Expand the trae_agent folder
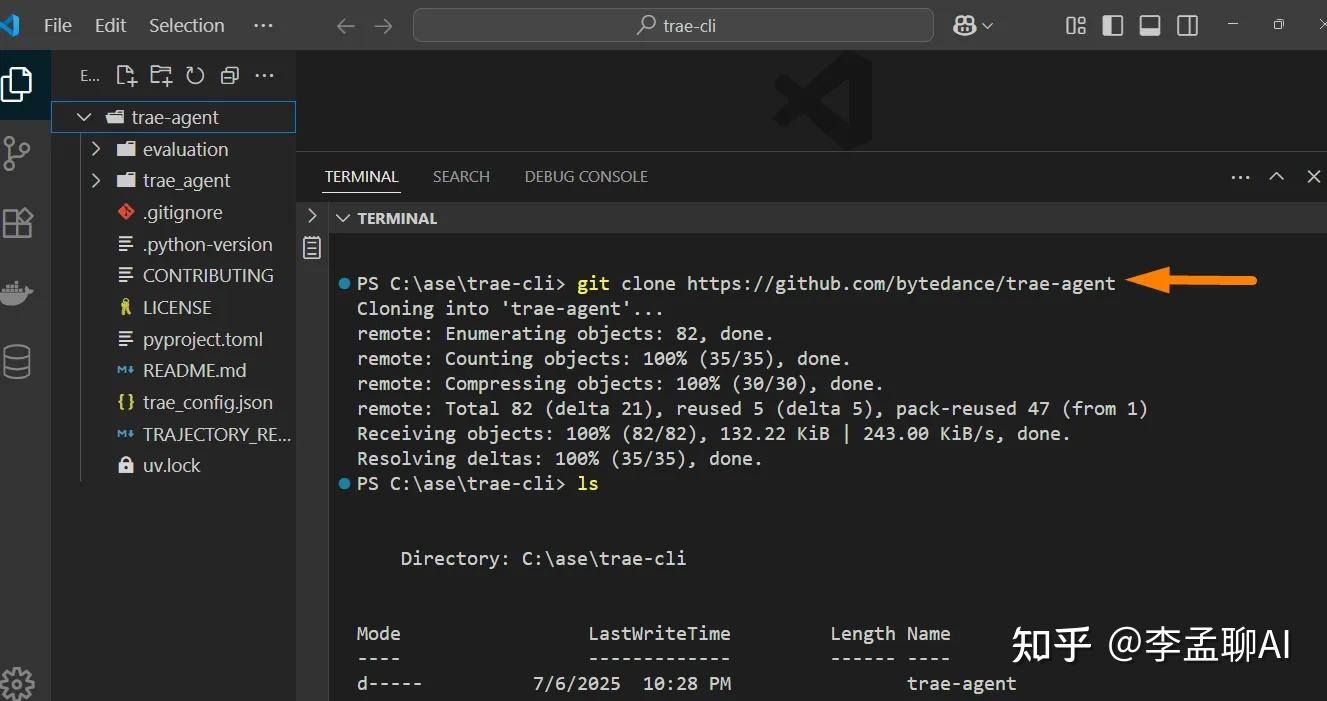Screen dimensions: 1327x701 [x=96, y=180]
